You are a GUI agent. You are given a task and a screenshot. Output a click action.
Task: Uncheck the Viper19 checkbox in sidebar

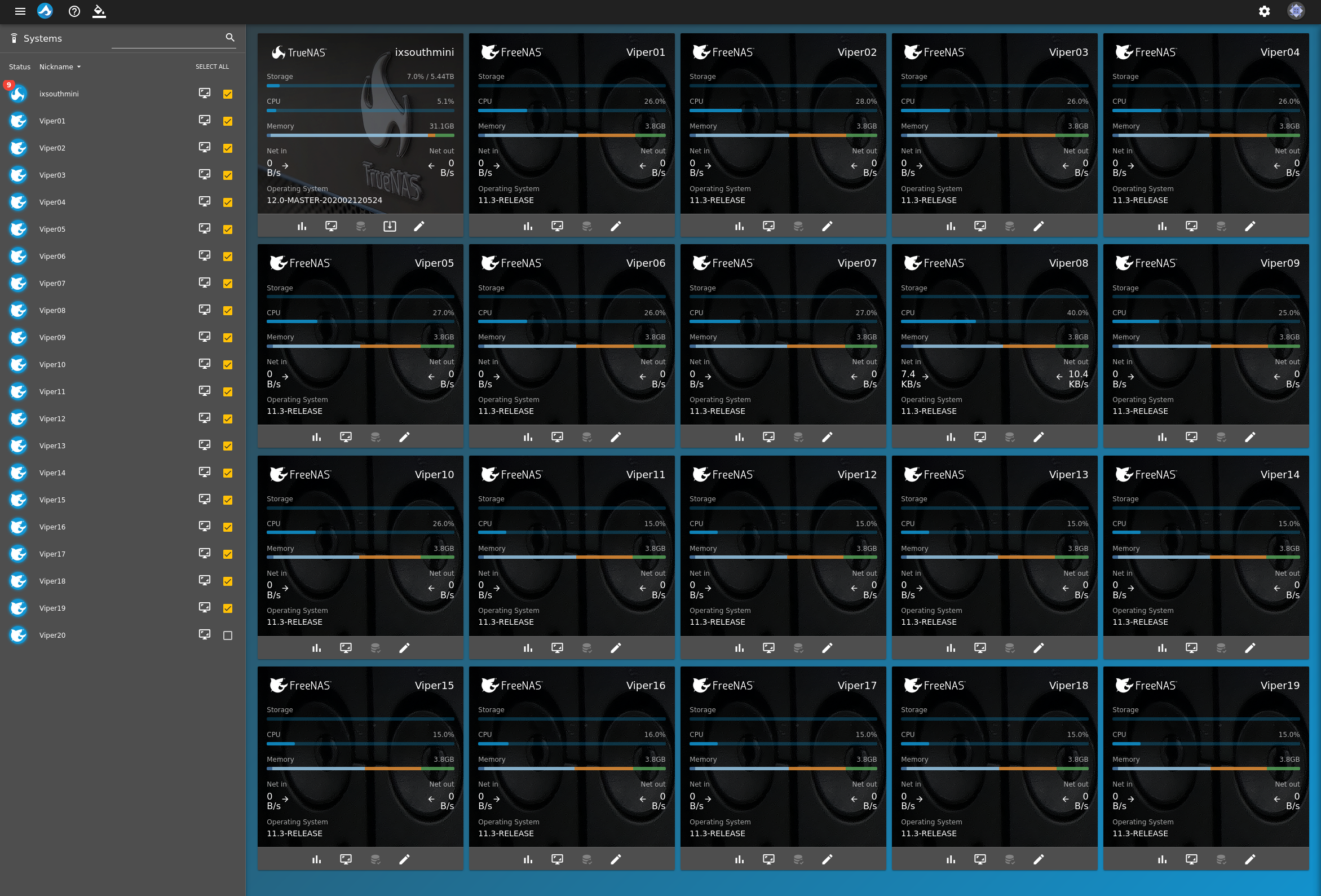pyautogui.click(x=228, y=609)
